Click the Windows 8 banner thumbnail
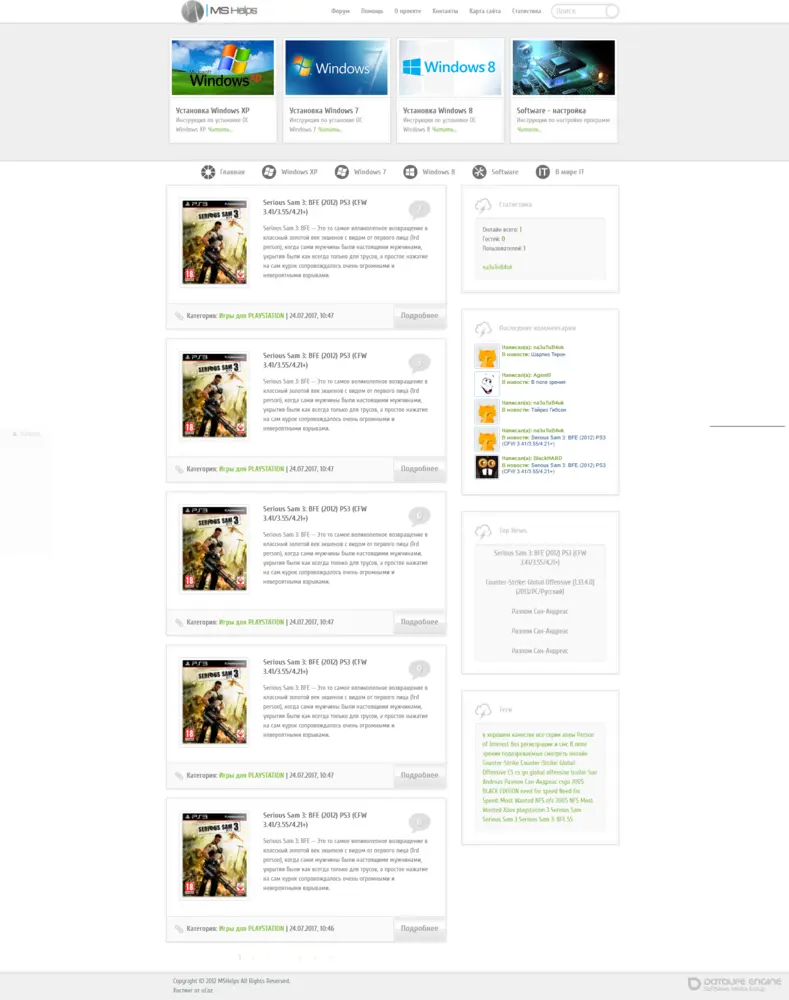This screenshot has width=789, height=1000. click(x=450, y=68)
